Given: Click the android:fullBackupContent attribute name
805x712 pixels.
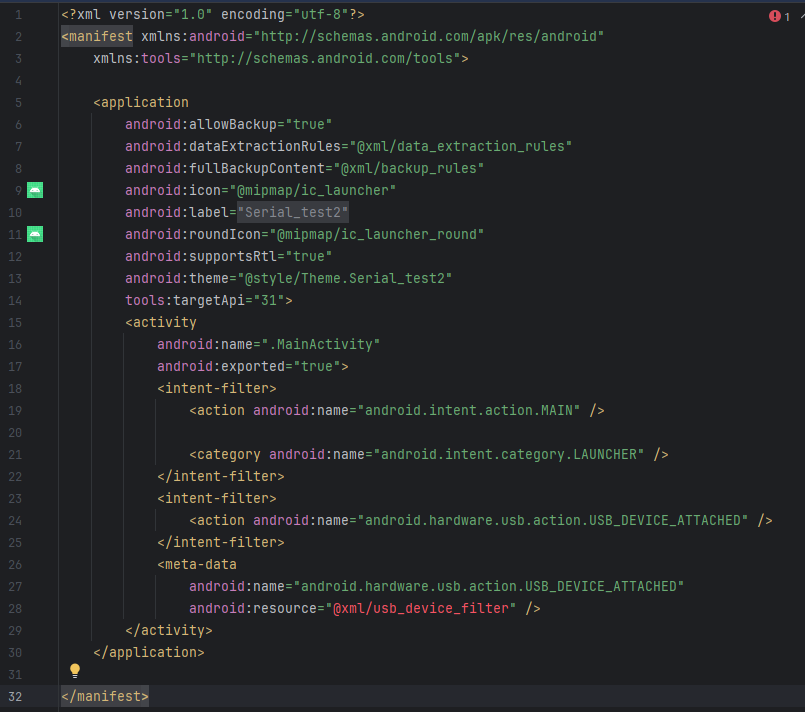Looking at the screenshot, I should pyautogui.click(x=225, y=168).
